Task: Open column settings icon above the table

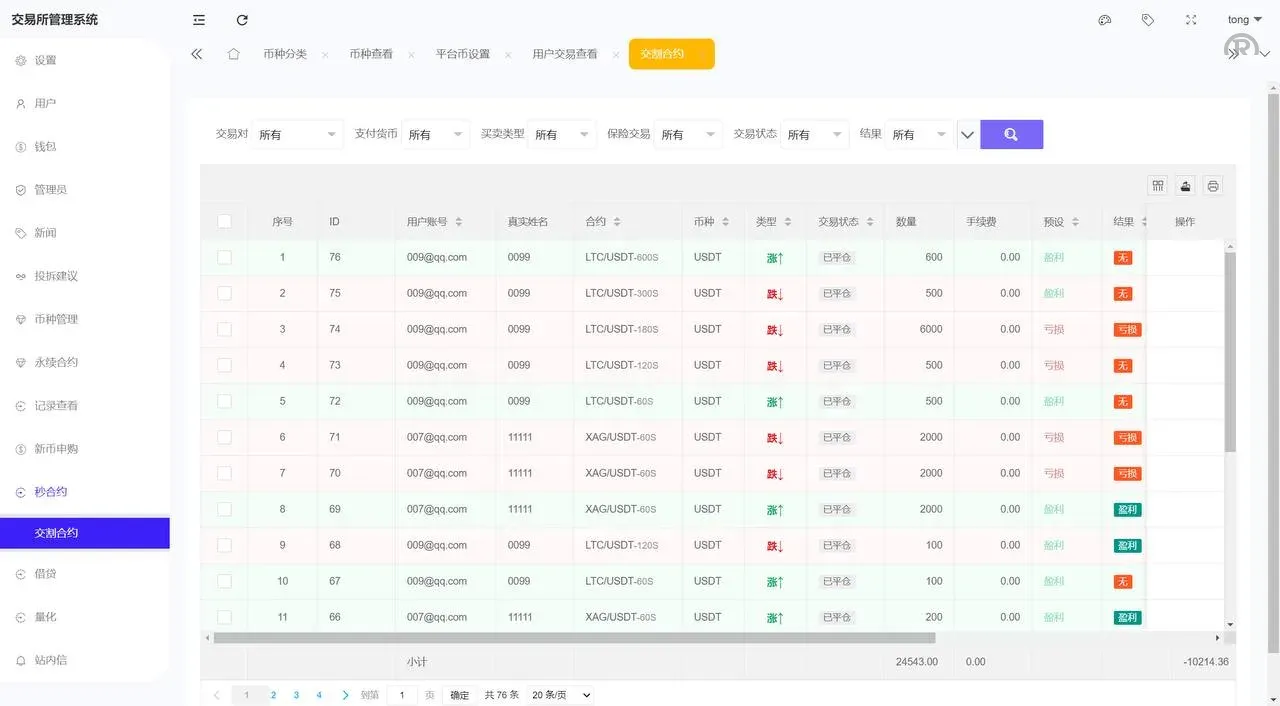Action: pyautogui.click(x=1157, y=185)
